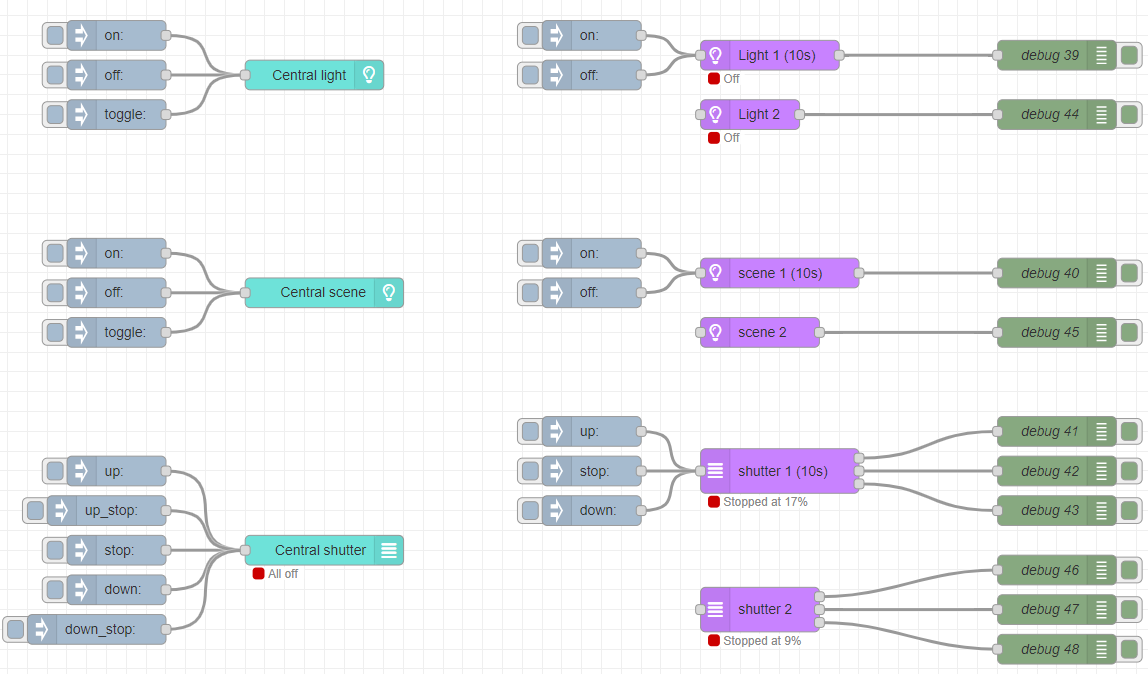Click the arrow icon on shutter 1 'down:' inject
Screen dimensions: 1148x674
pyautogui.click(x=556, y=510)
